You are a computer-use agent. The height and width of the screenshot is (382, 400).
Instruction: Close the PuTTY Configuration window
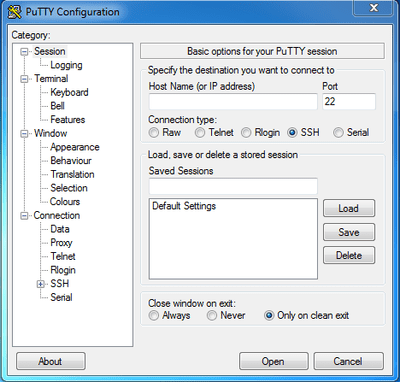point(374,8)
